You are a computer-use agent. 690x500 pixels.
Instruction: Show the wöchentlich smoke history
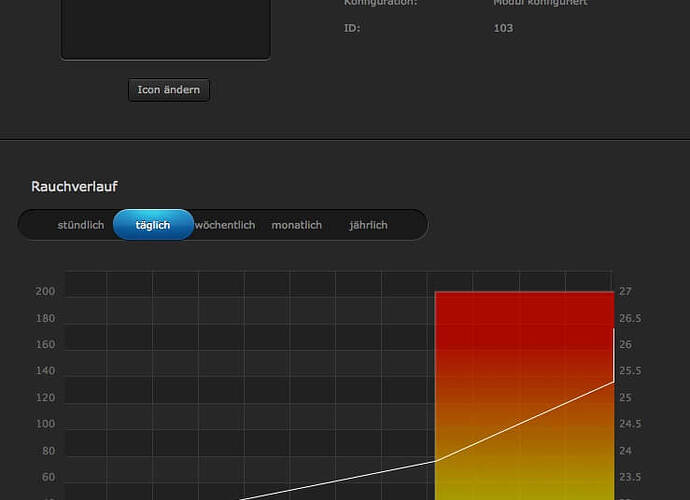tap(225, 225)
